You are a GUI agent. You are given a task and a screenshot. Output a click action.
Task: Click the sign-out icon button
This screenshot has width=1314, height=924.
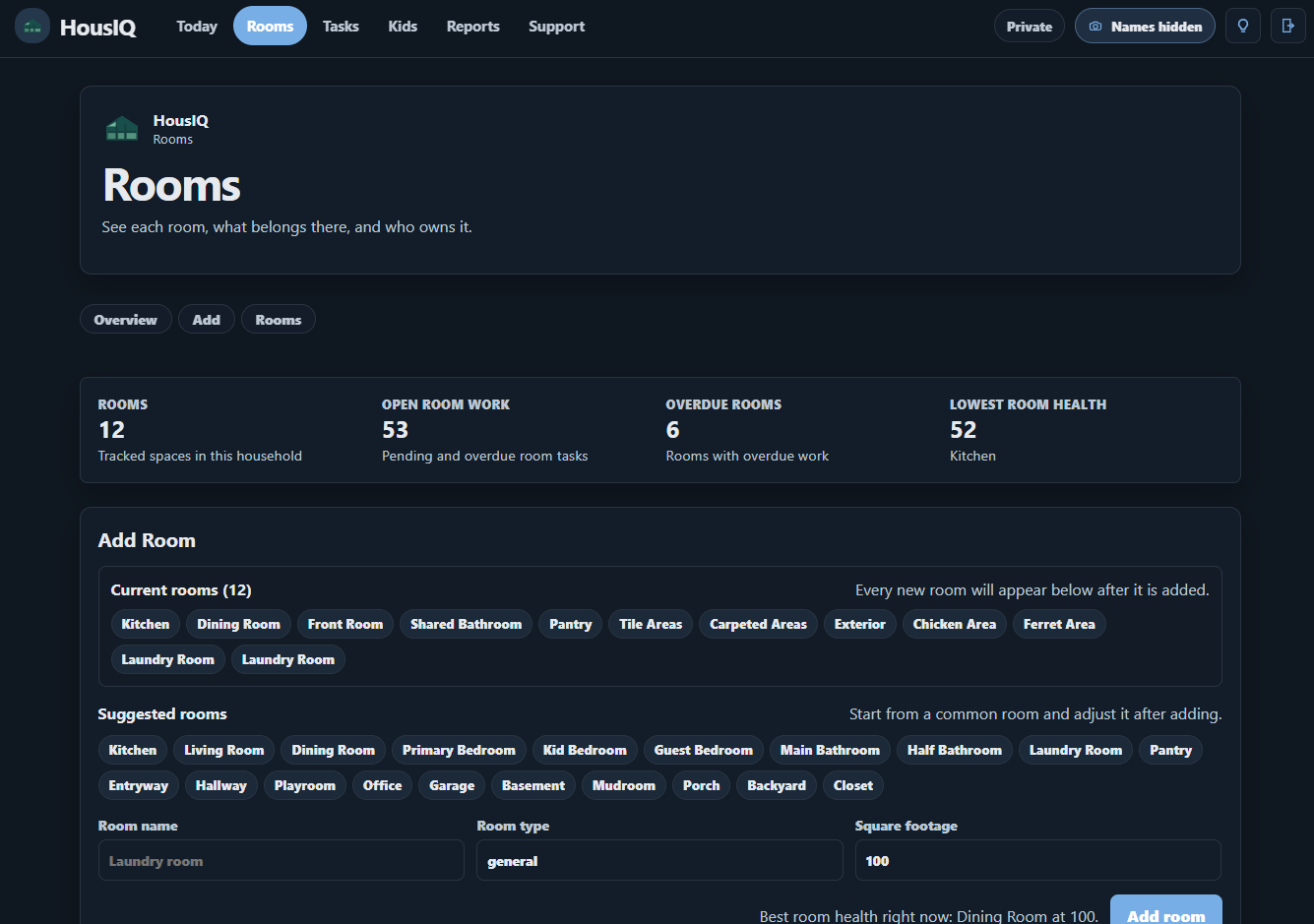(1288, 27)
